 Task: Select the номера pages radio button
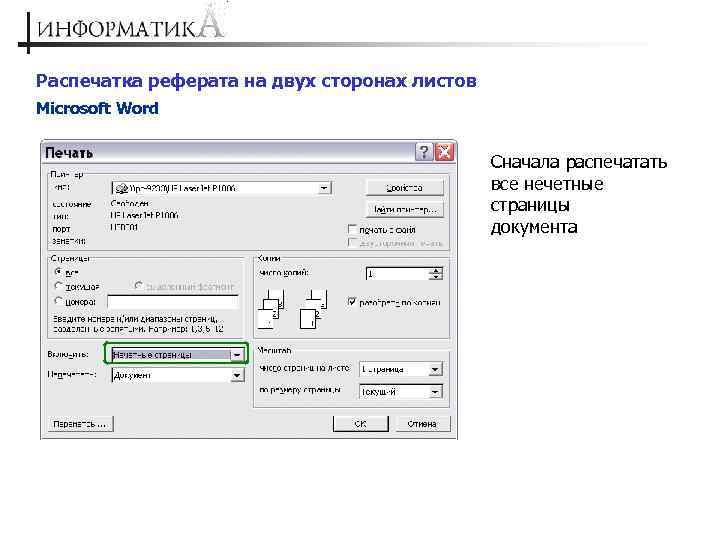tap(58, 301)
